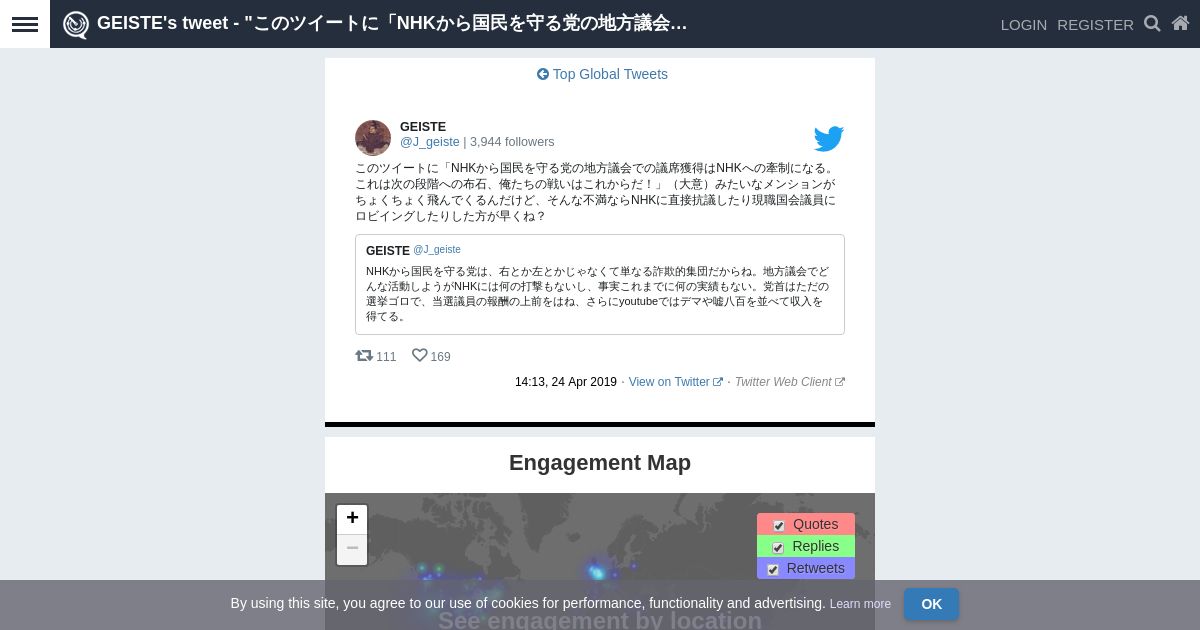Click the Engagement Map heading

[600, 463]
